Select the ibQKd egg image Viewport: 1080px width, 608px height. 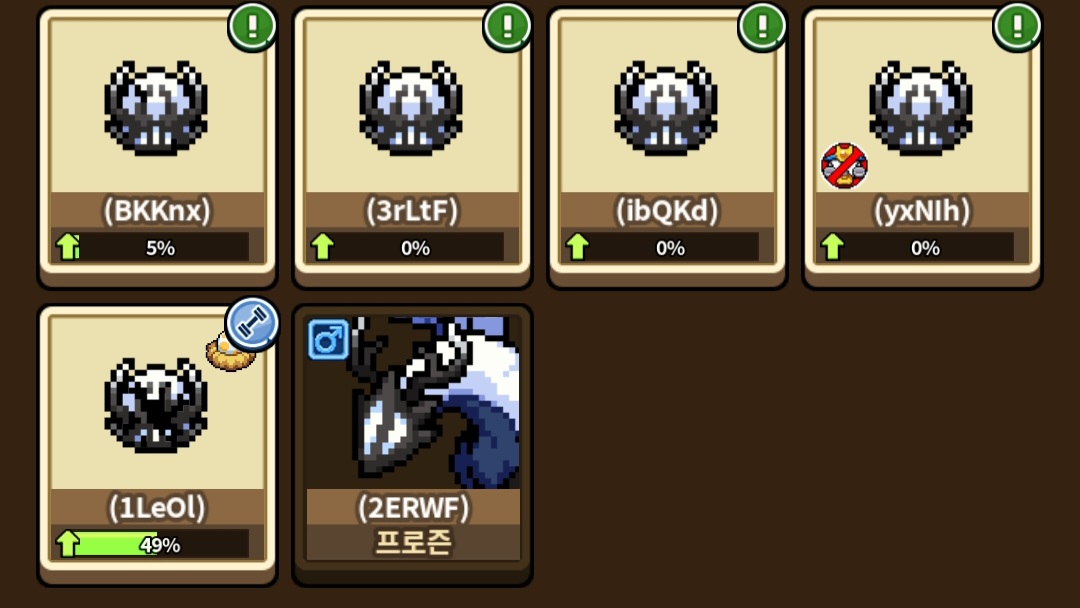click(x=665, y=108)
